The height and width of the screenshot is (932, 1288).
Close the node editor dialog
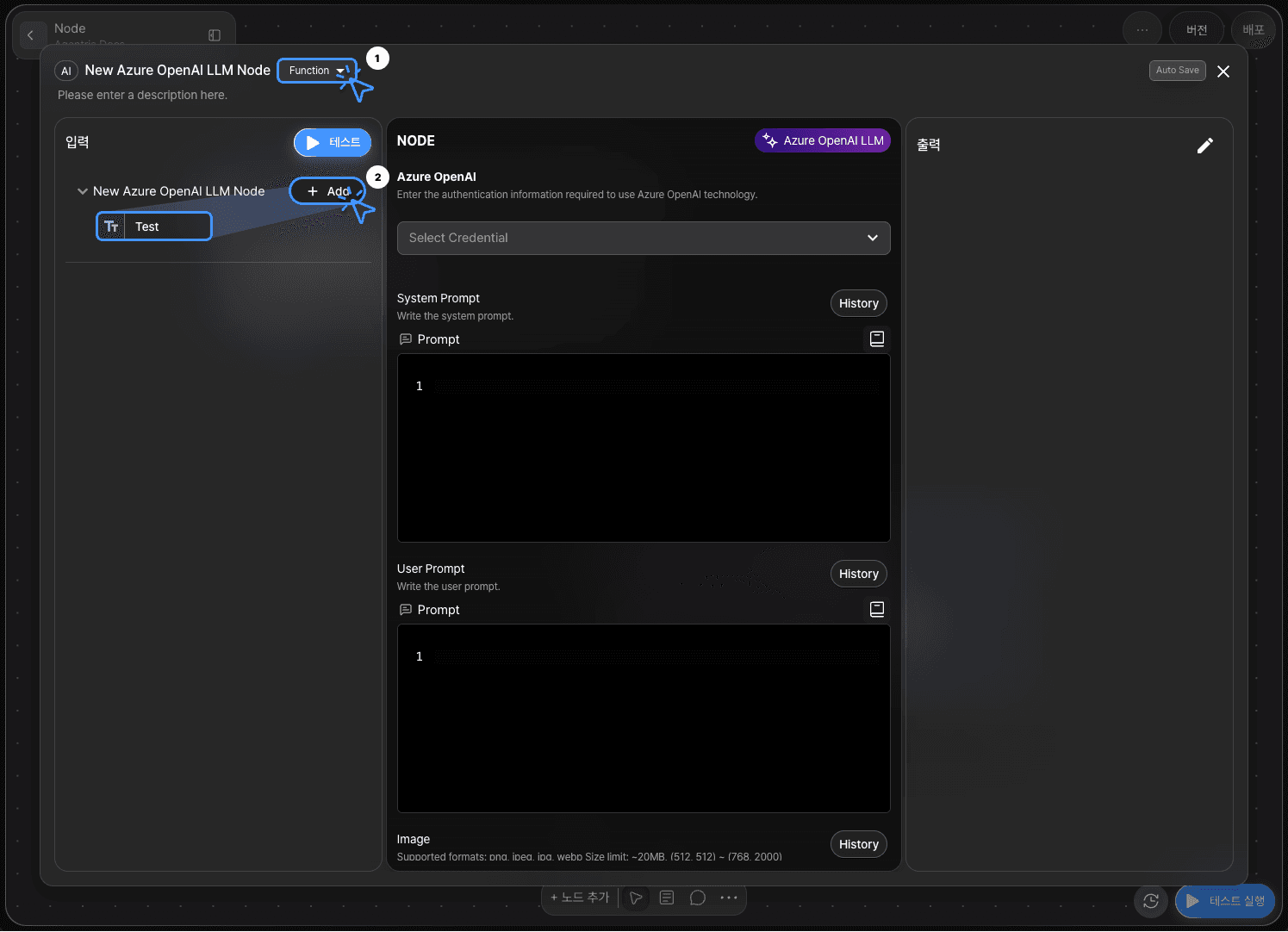point(1223,71)
